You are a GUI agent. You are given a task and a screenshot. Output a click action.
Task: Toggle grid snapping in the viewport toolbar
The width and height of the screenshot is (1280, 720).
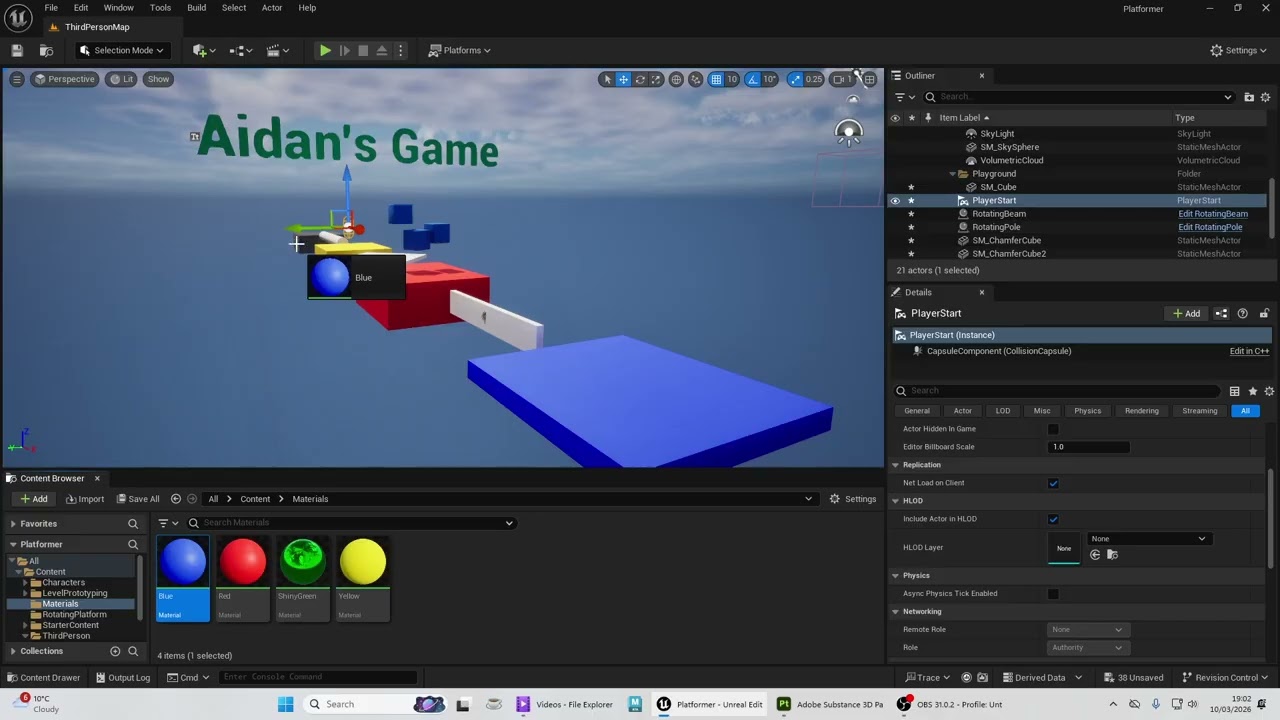[x=716, y=79]
